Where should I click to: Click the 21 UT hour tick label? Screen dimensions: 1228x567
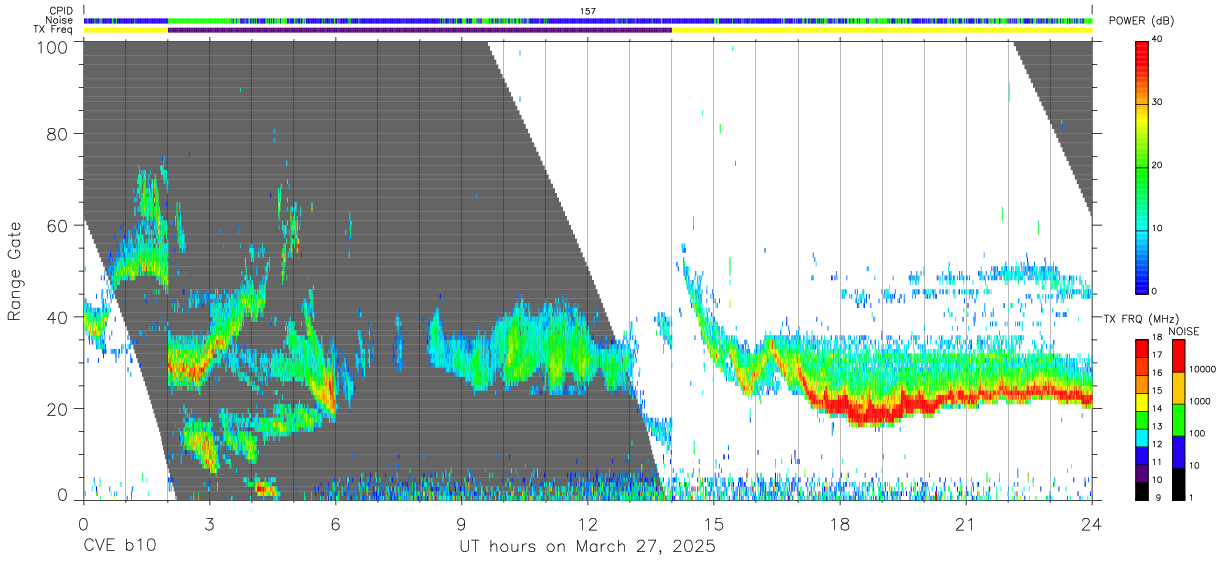[x=965, y=524]
